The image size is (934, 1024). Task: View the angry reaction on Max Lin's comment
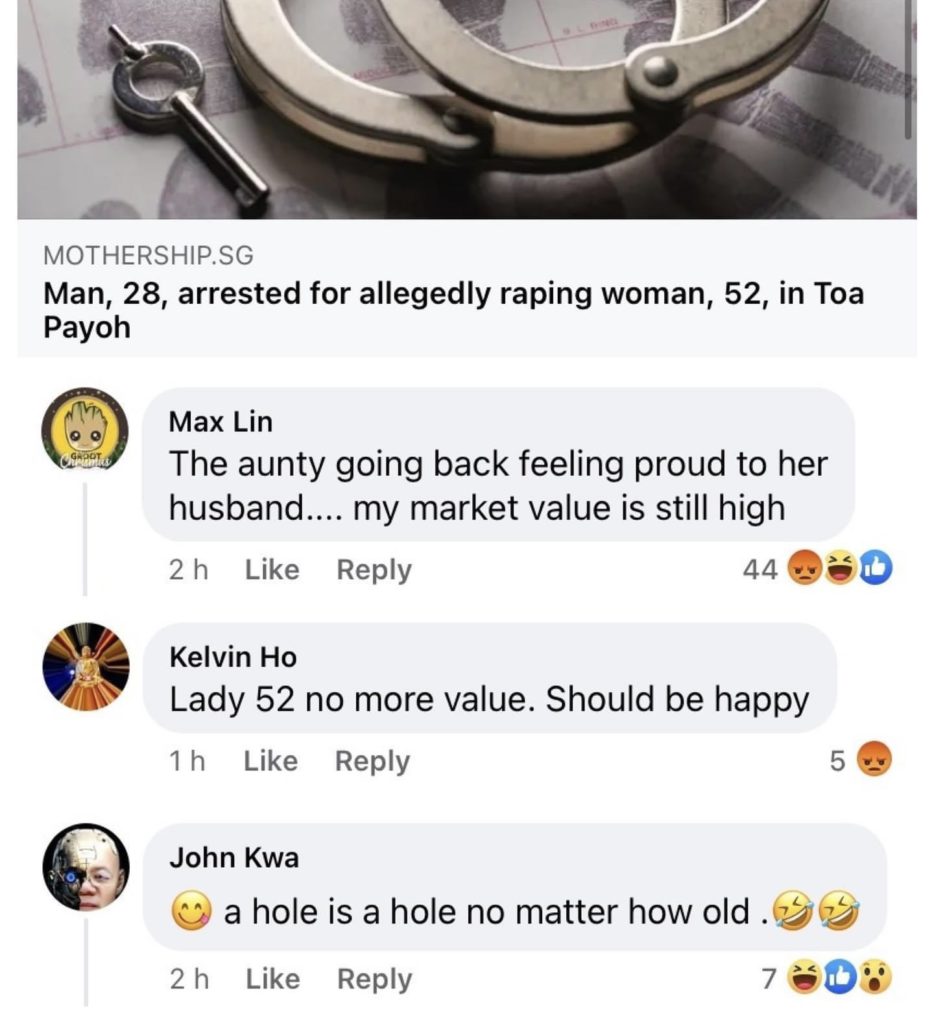(x=805, y=568)
